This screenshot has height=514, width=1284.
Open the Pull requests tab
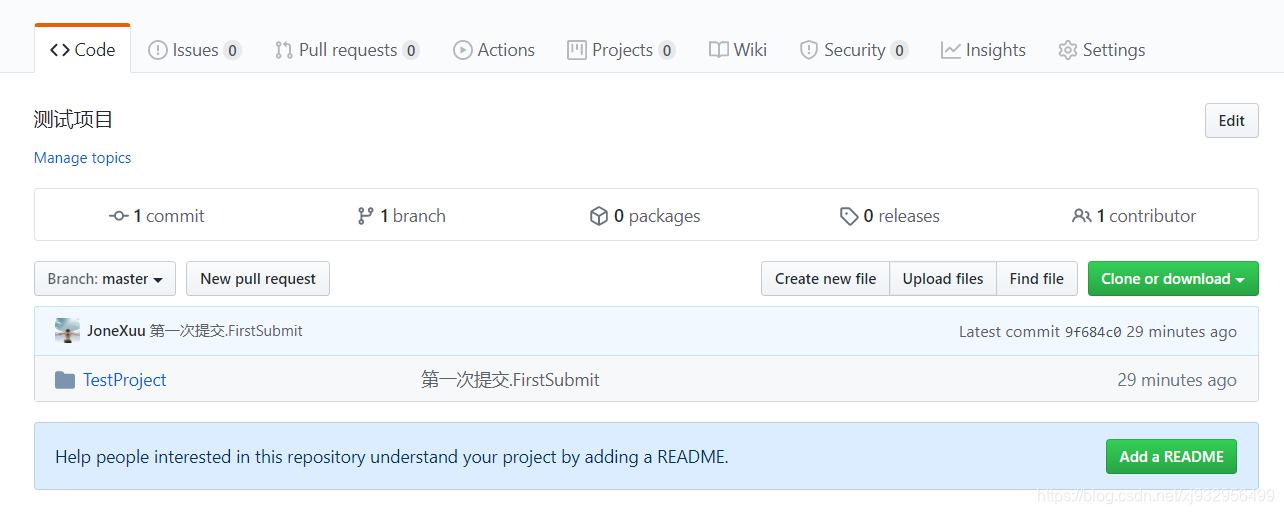[x=347, y=50]
